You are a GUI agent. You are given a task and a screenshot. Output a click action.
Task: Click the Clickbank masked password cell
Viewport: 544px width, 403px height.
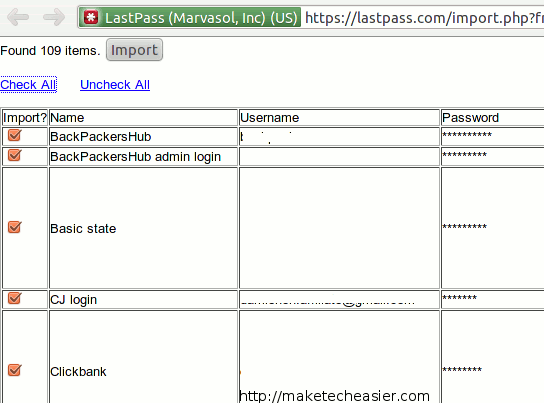(493, 357)
